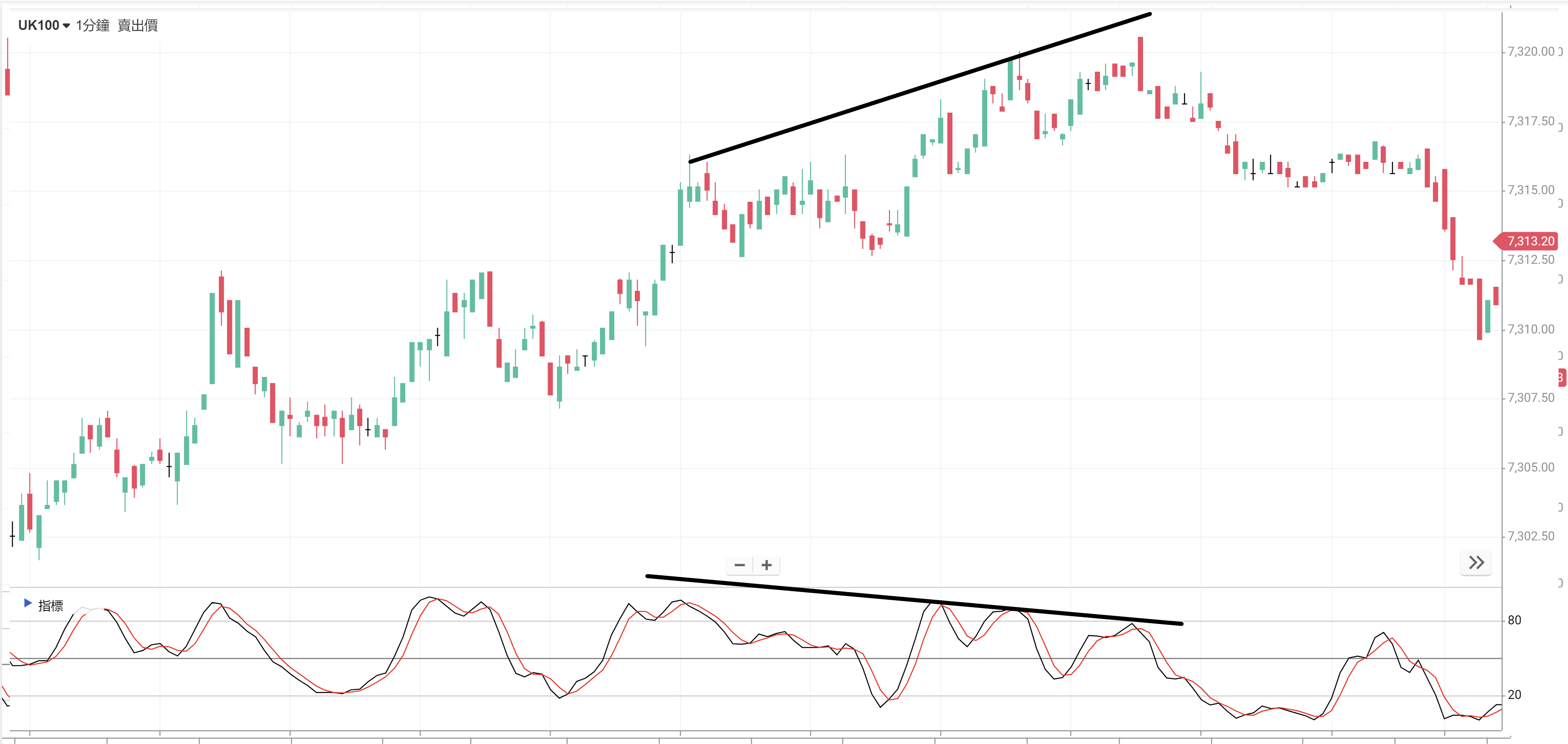Click the 賣出價 price type label
This screenshot has width=1568, height=744.
pyautogui.click(x=138, y=25)
